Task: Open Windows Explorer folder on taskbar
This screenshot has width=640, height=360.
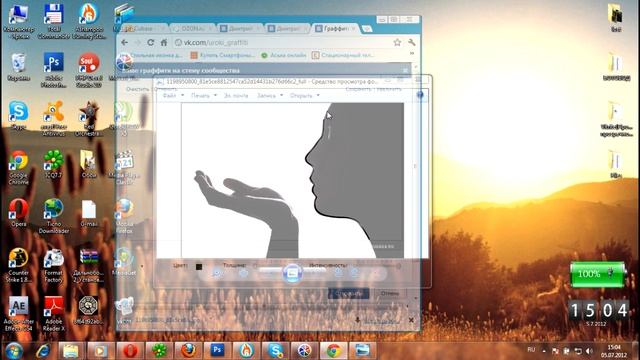Action: [71, 351]
